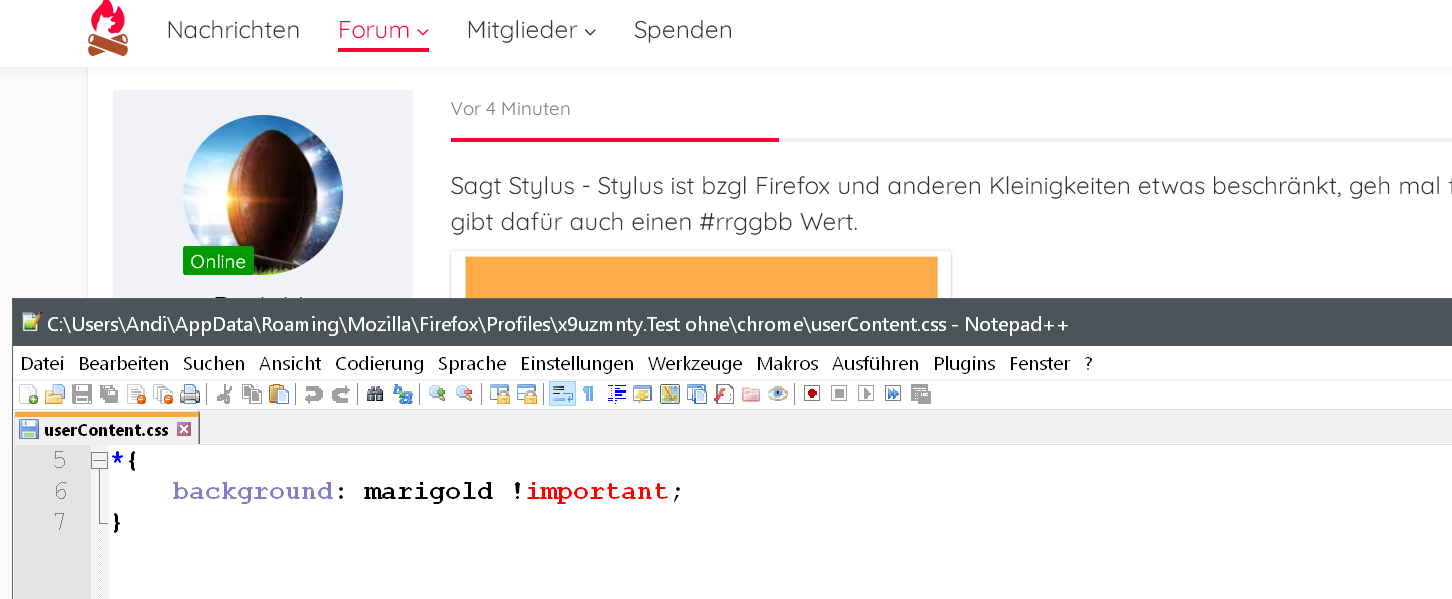The height and width of the screenshot is (599, 1452).
Task: Collapse the code fold at line 5
Action: [x=98, y=461]
